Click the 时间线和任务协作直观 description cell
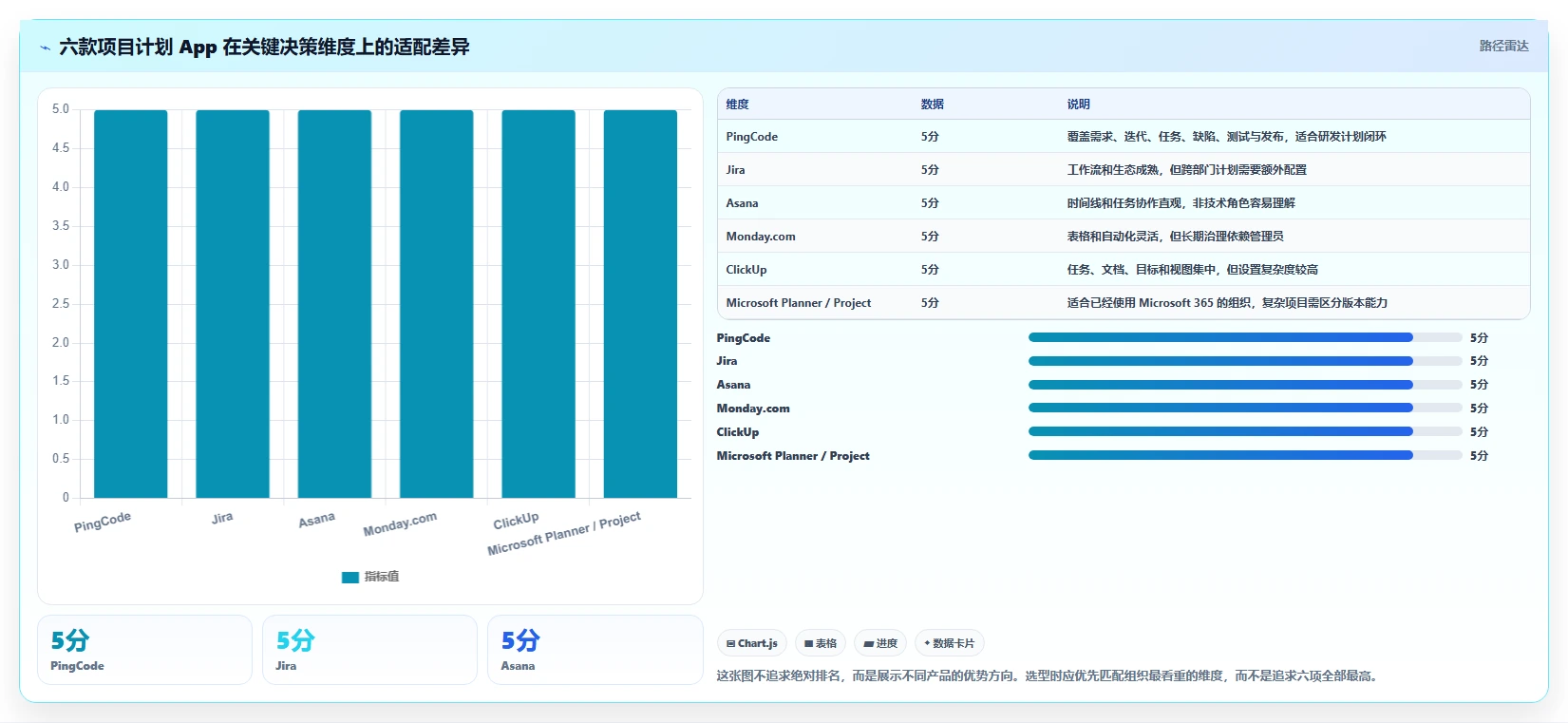1568x723 pixels. tap(1181, 203)
